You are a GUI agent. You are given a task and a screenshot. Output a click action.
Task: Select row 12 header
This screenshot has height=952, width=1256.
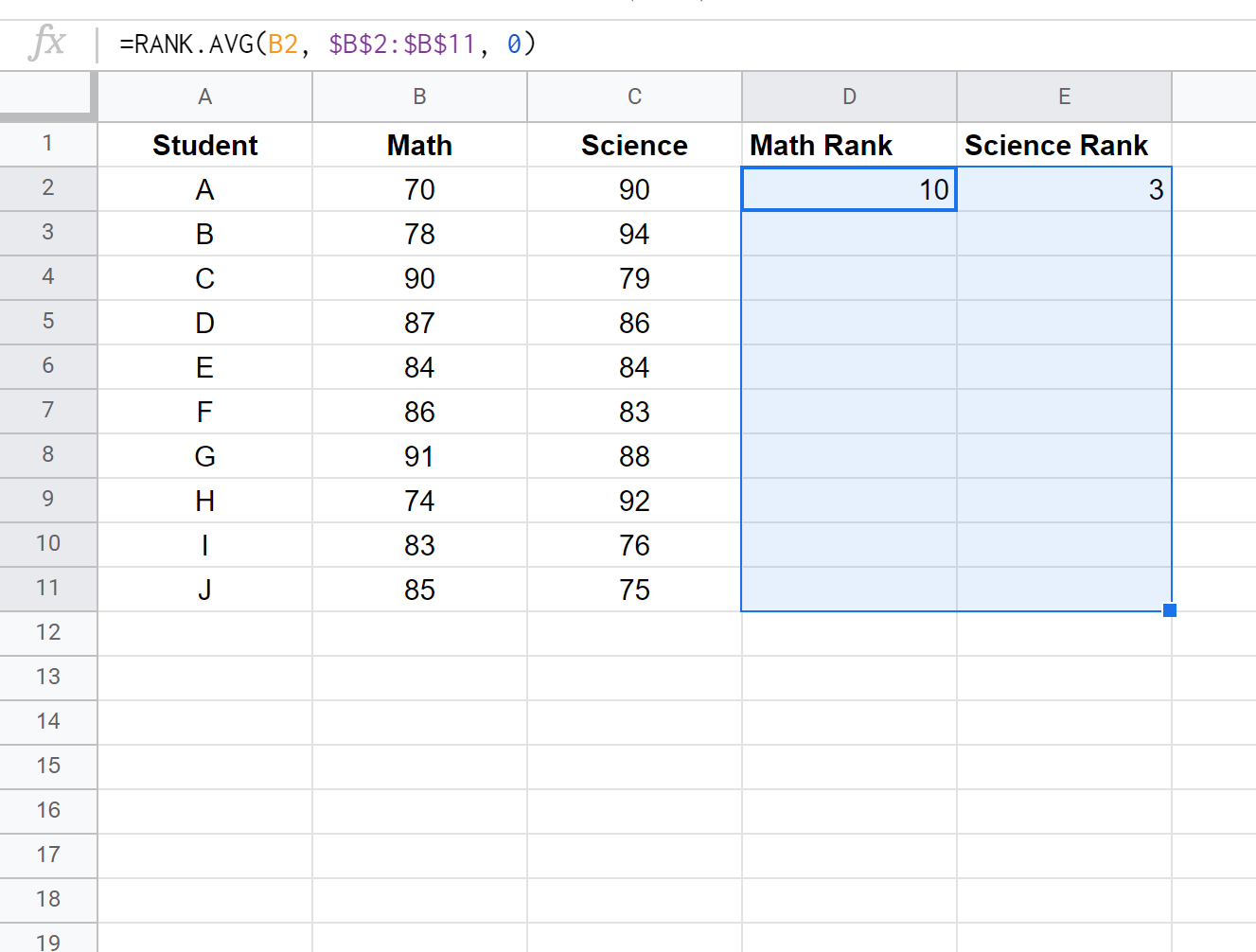pos(48,634)
